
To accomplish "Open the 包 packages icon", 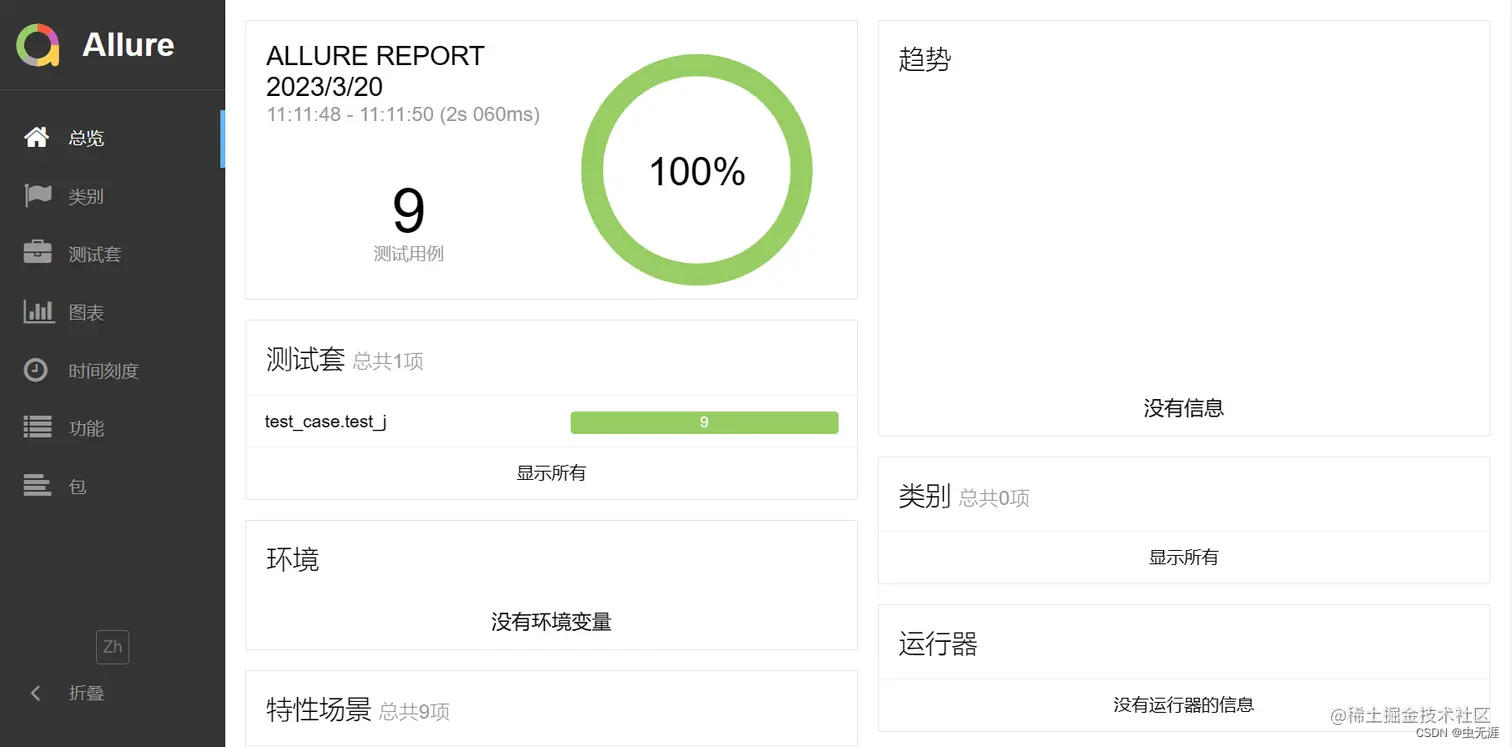I will [x=37, y=486].
